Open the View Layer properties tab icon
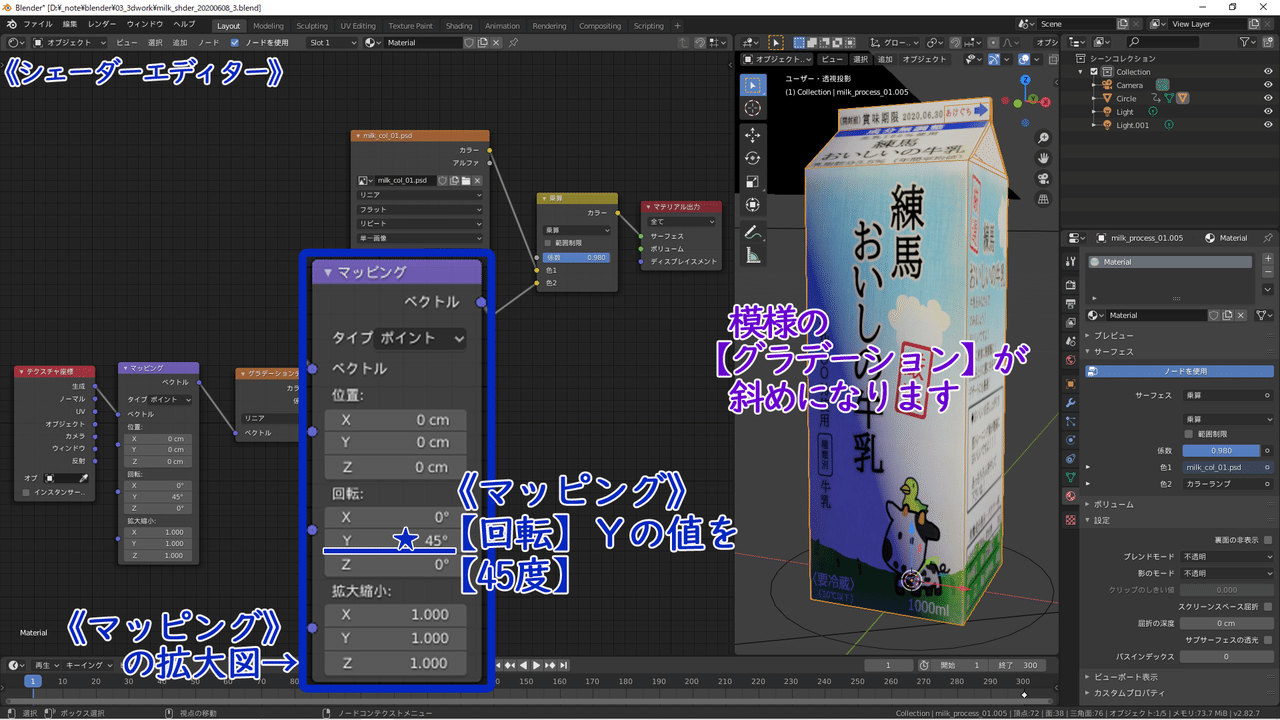Screen dimensions: 1280x720 pyautogui.click(x=1071, y=322)
